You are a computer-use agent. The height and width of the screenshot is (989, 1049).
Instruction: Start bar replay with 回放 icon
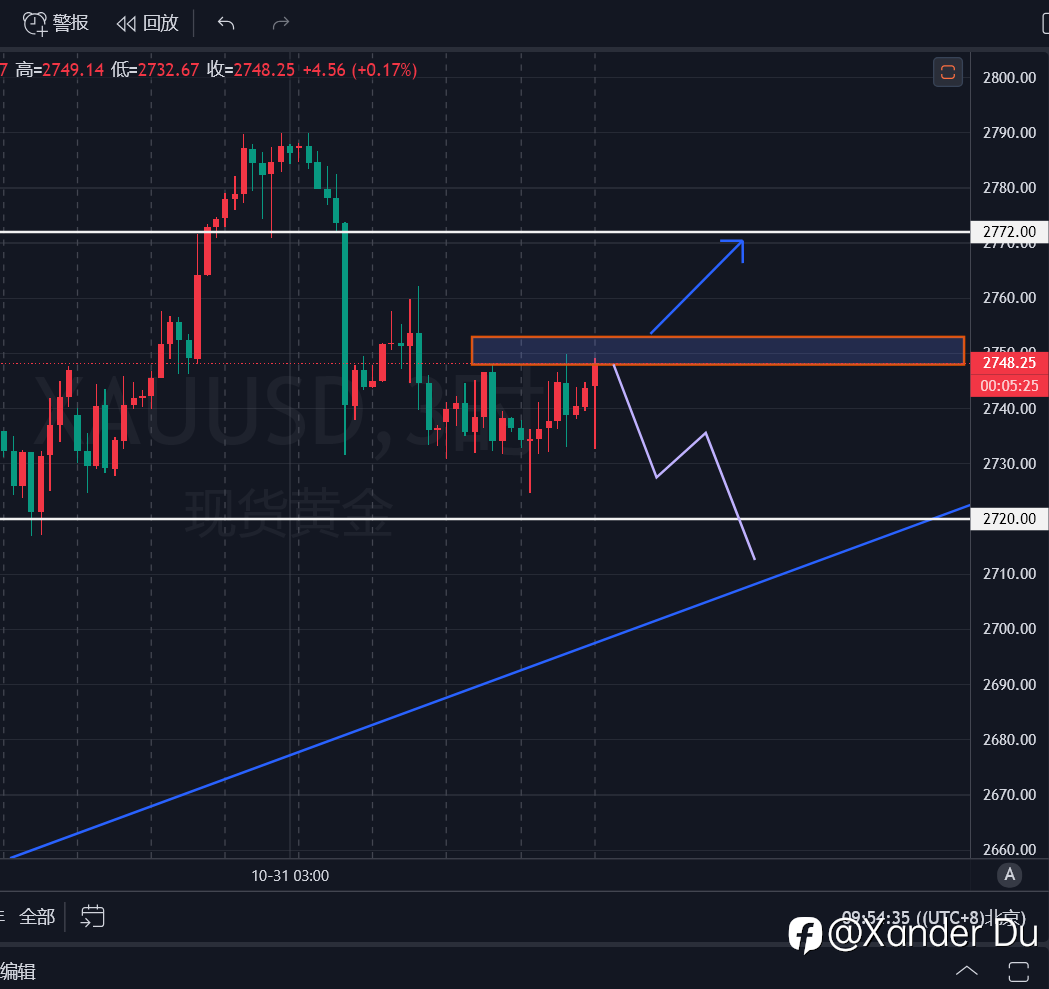click(x=147, y=23)
